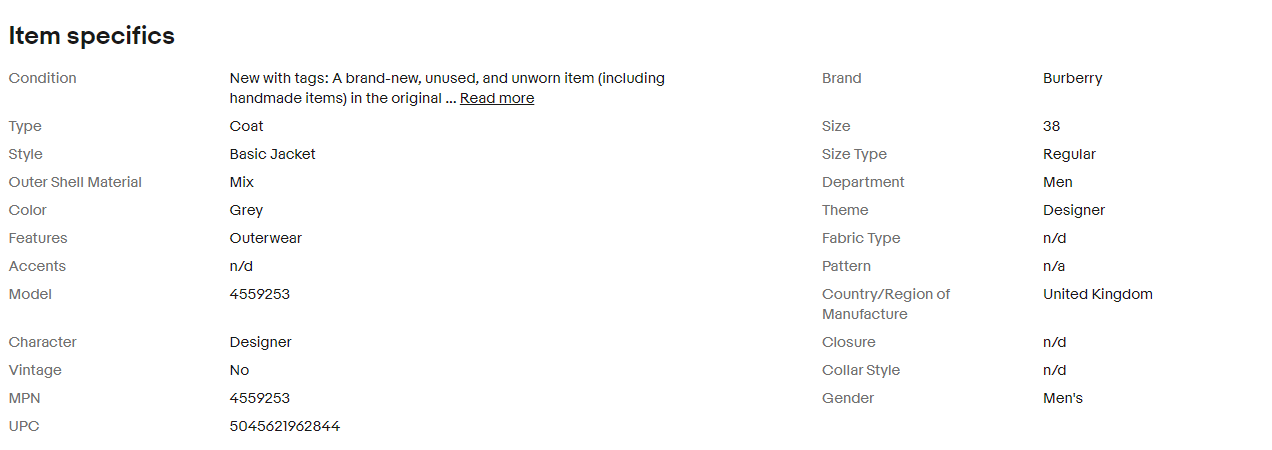Click the Item specifics heading
This screenshot has width=1272, height=450.
[92, 36]
